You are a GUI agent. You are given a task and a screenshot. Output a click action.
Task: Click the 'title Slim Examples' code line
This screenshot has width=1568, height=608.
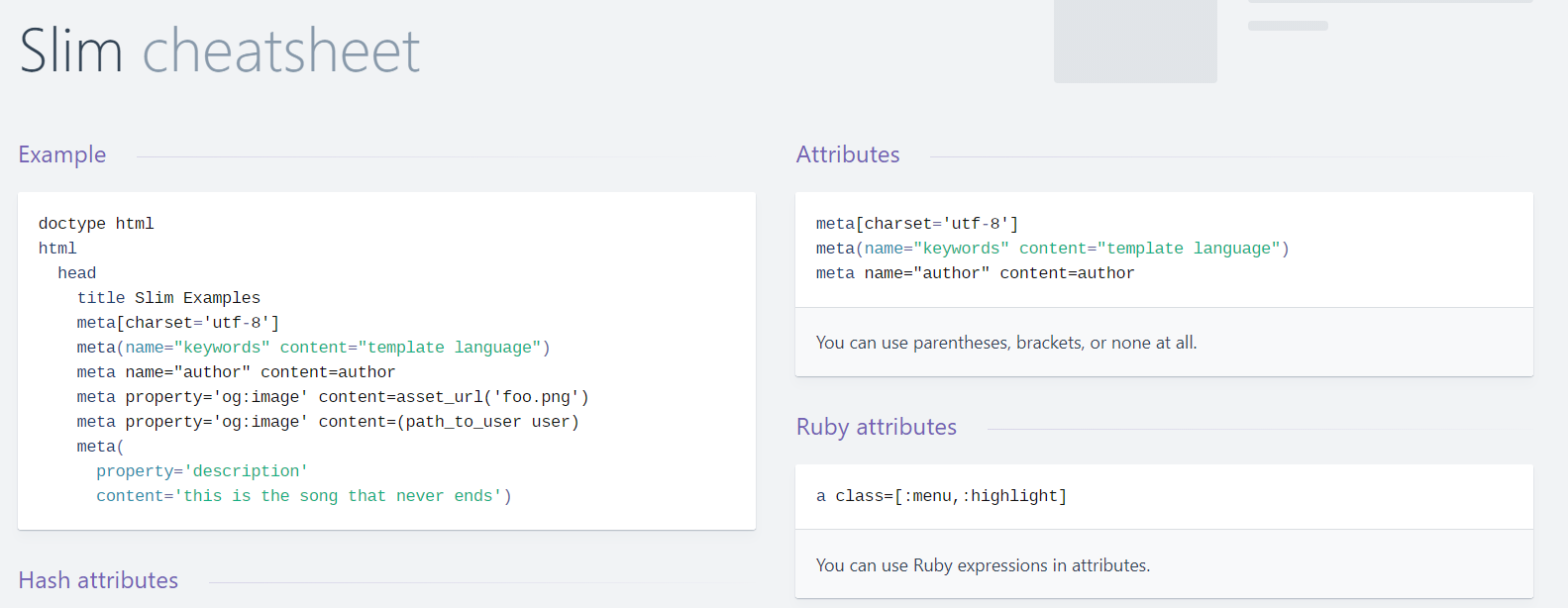[x=168, y=298]
